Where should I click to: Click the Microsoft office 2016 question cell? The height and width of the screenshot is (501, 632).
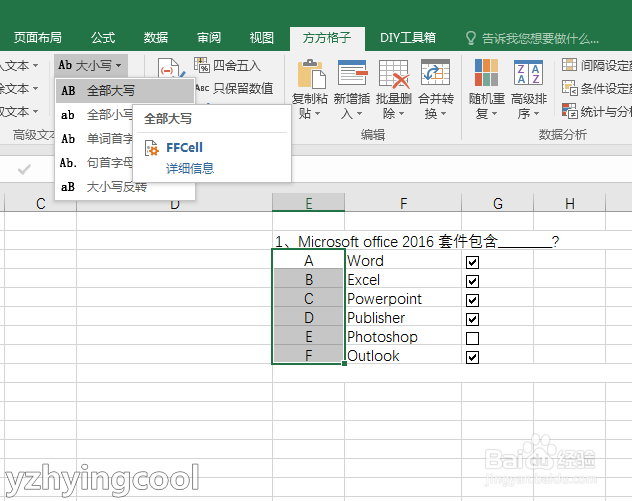coord(417,241)
